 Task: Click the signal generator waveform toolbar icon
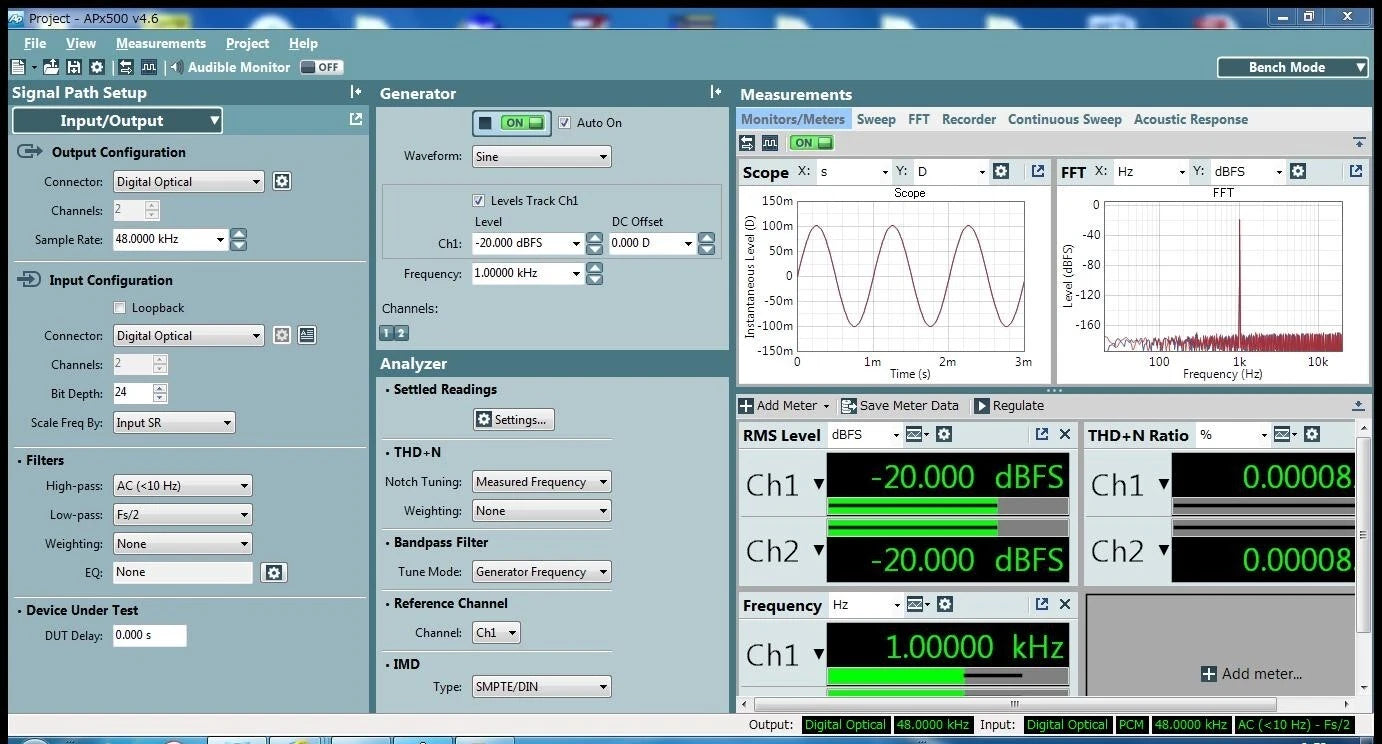(x=148, y=67)
